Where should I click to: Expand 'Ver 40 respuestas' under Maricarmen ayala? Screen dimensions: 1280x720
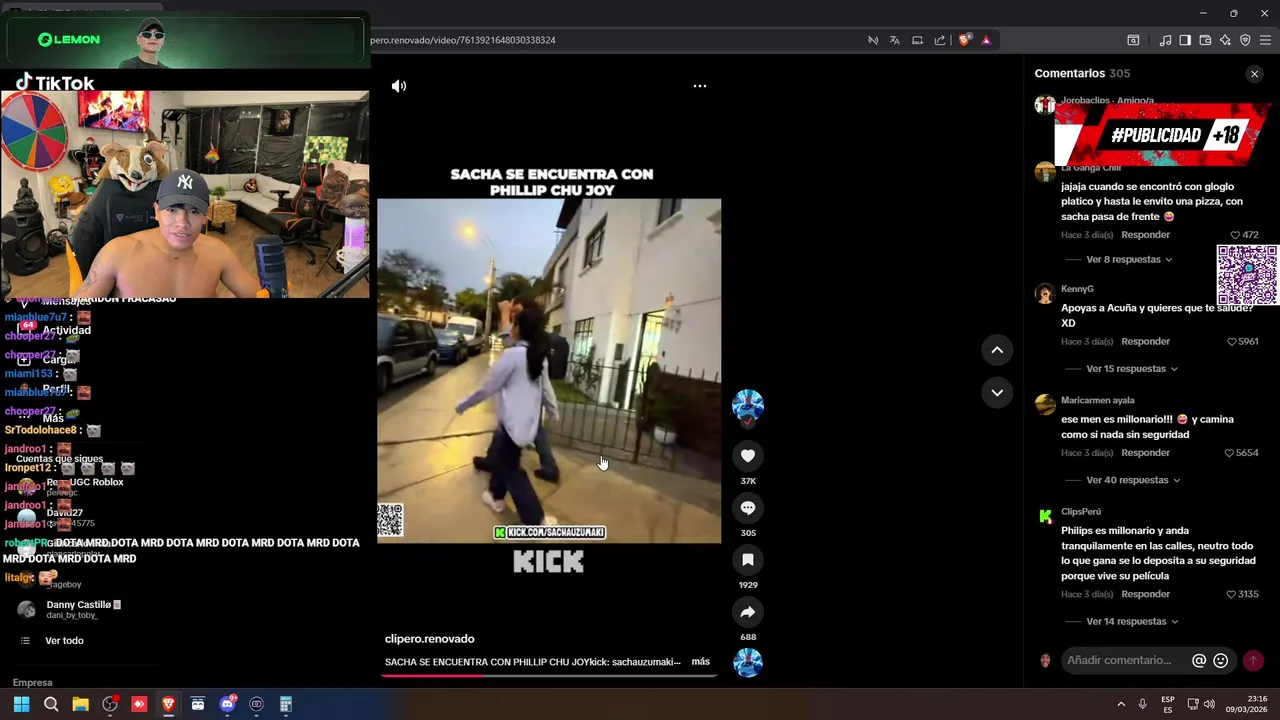coord(1133,480)
